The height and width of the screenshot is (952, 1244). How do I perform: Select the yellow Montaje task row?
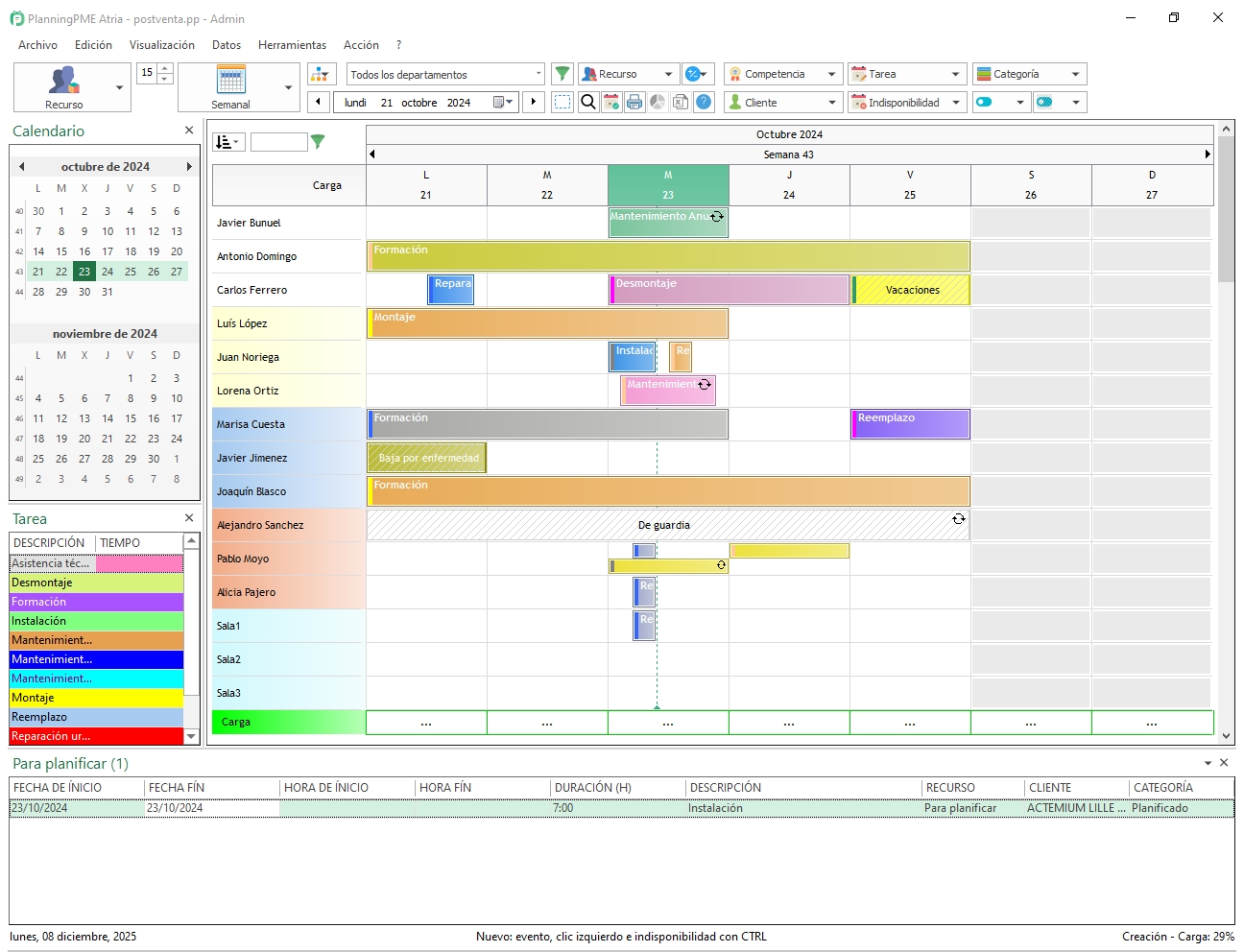click(96, 698)
